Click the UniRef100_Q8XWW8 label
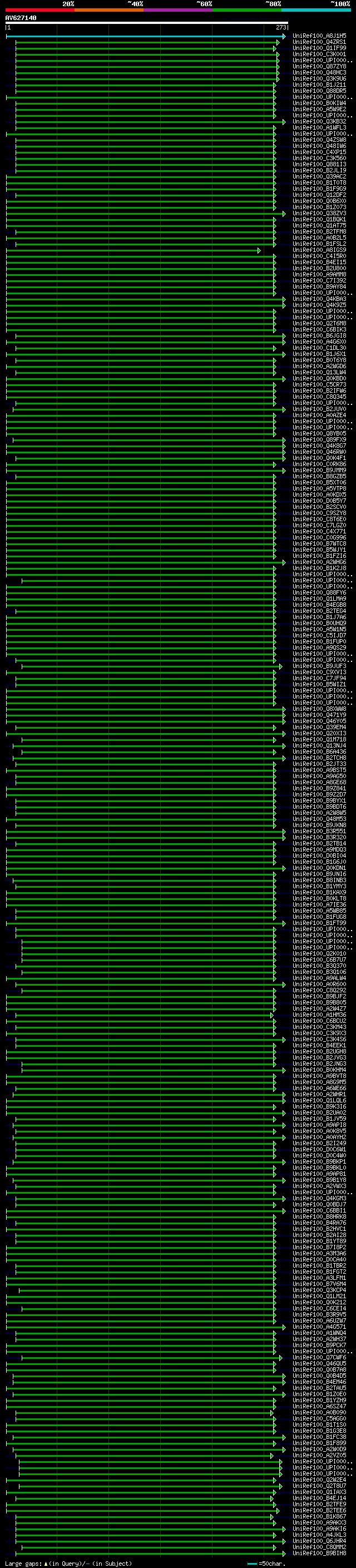The height and width of the screenshot is (1568, 356). pyautogui.click(x=319, y=709)
